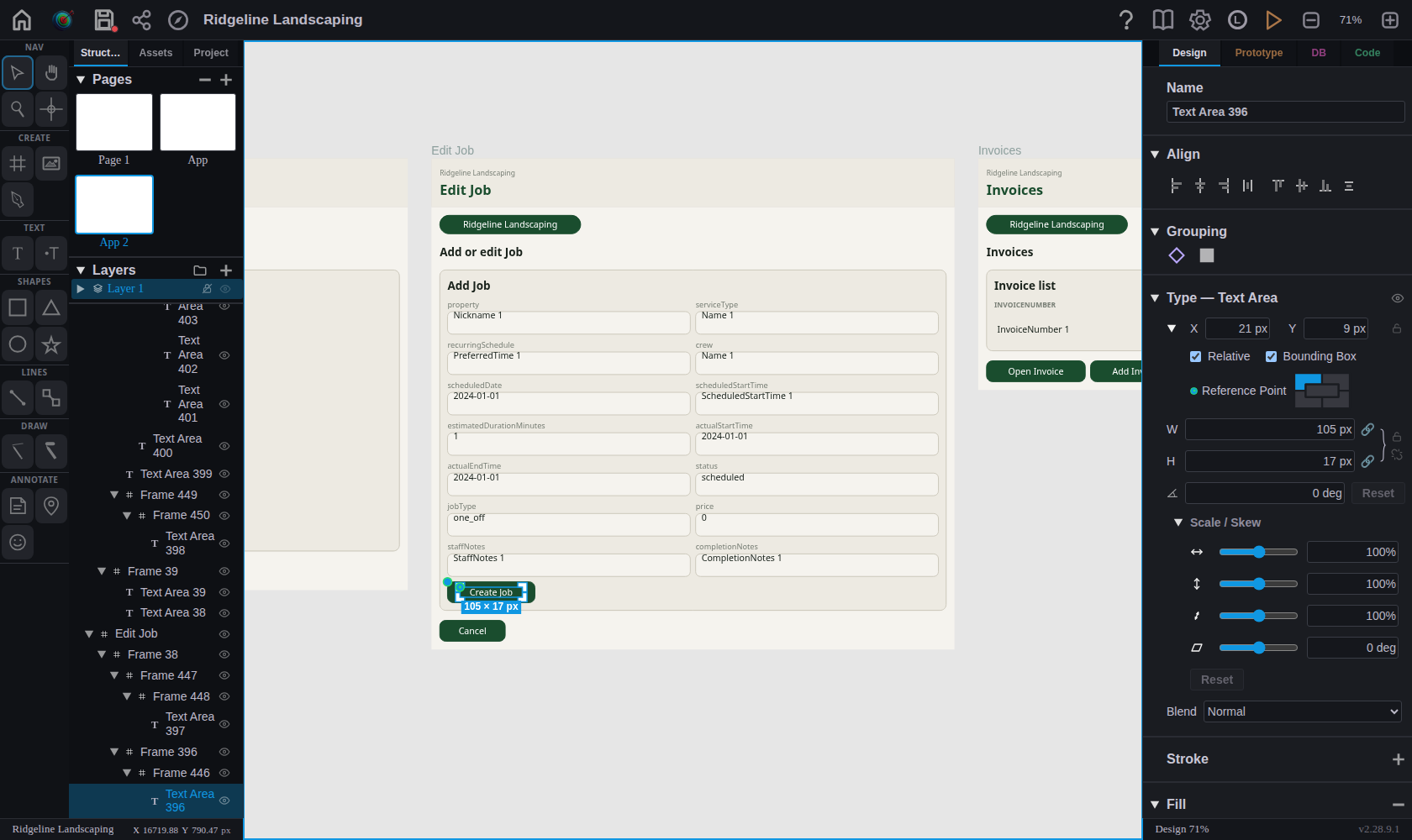Collapse the Grouping section
Screen dimensions: 1412x840
tap(1155, 232)
